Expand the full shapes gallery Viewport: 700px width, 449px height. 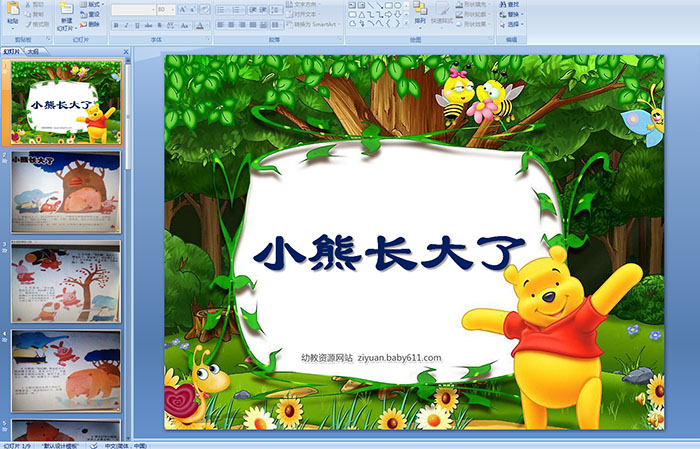coord(406,23)
